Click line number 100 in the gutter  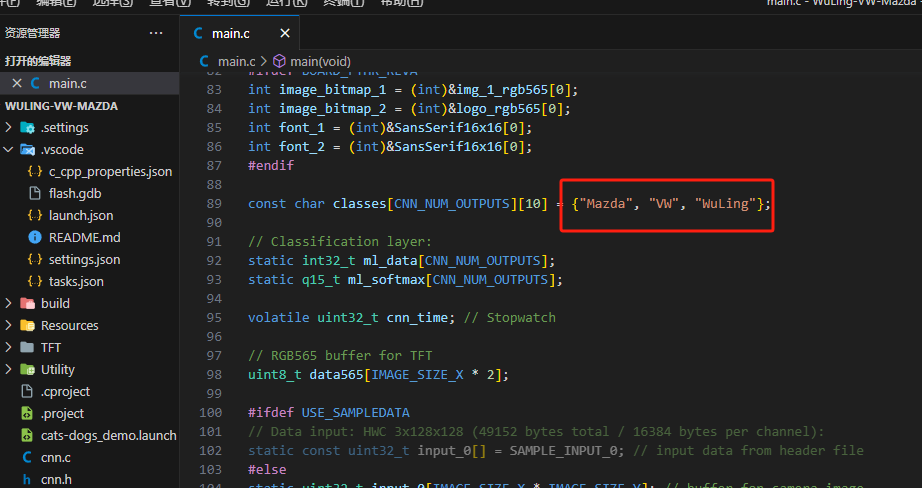tap(211, 413)
